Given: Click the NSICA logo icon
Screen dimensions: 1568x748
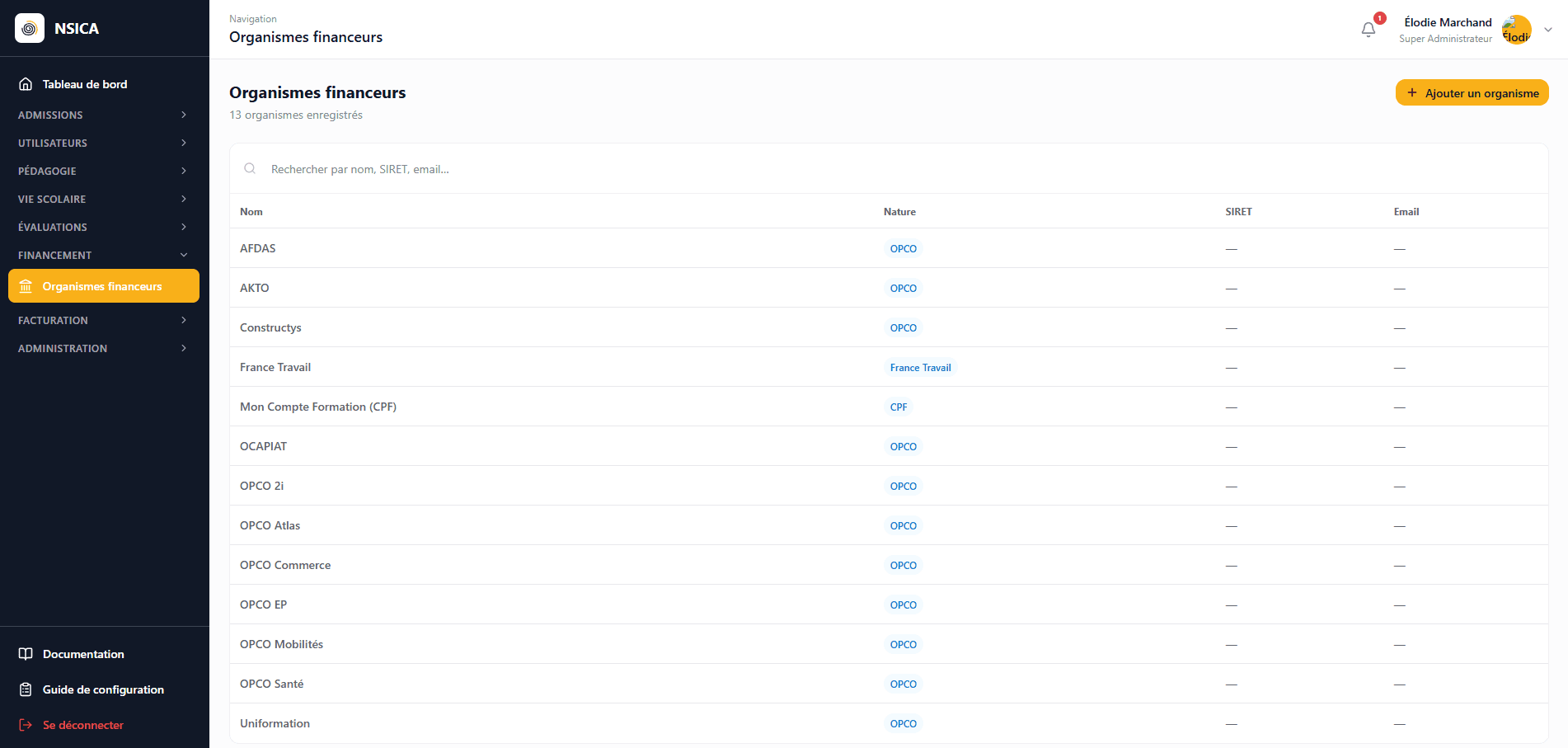Looking at the screenshot, I should click(30, 28).
